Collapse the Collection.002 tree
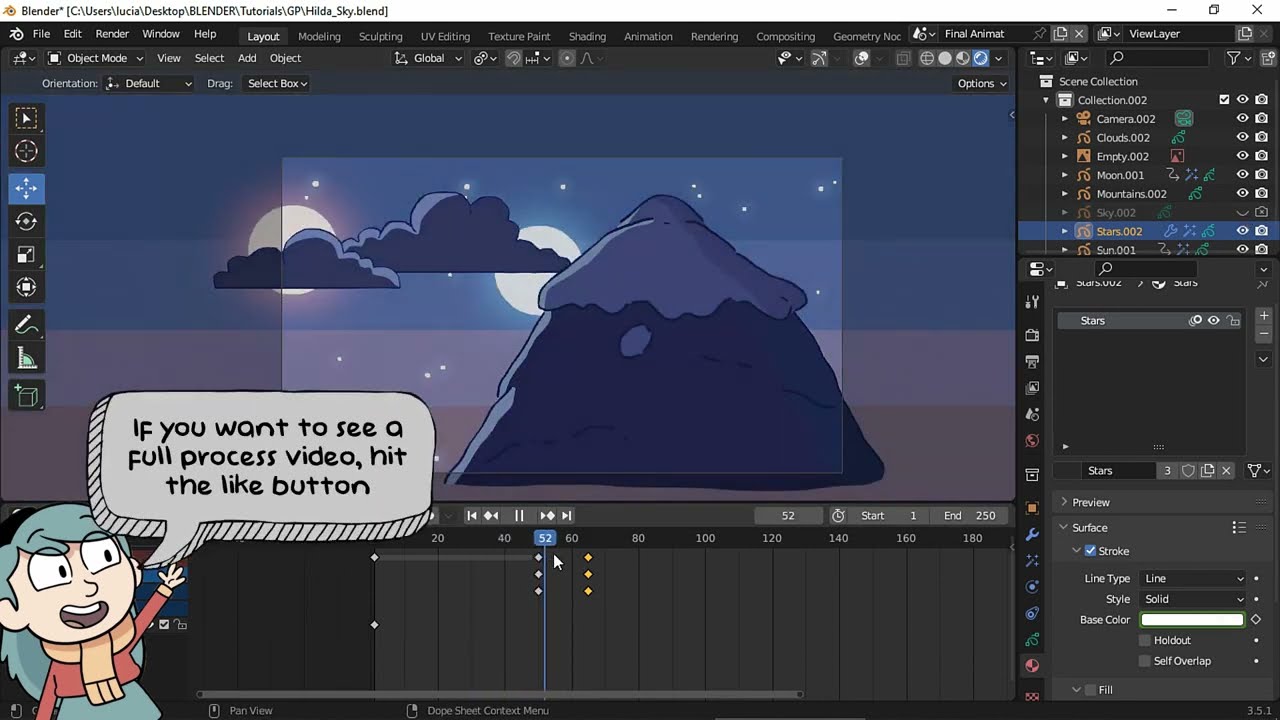Image resolution: width=1280 pixels, height=720 pixels. tap(1046, 100)
